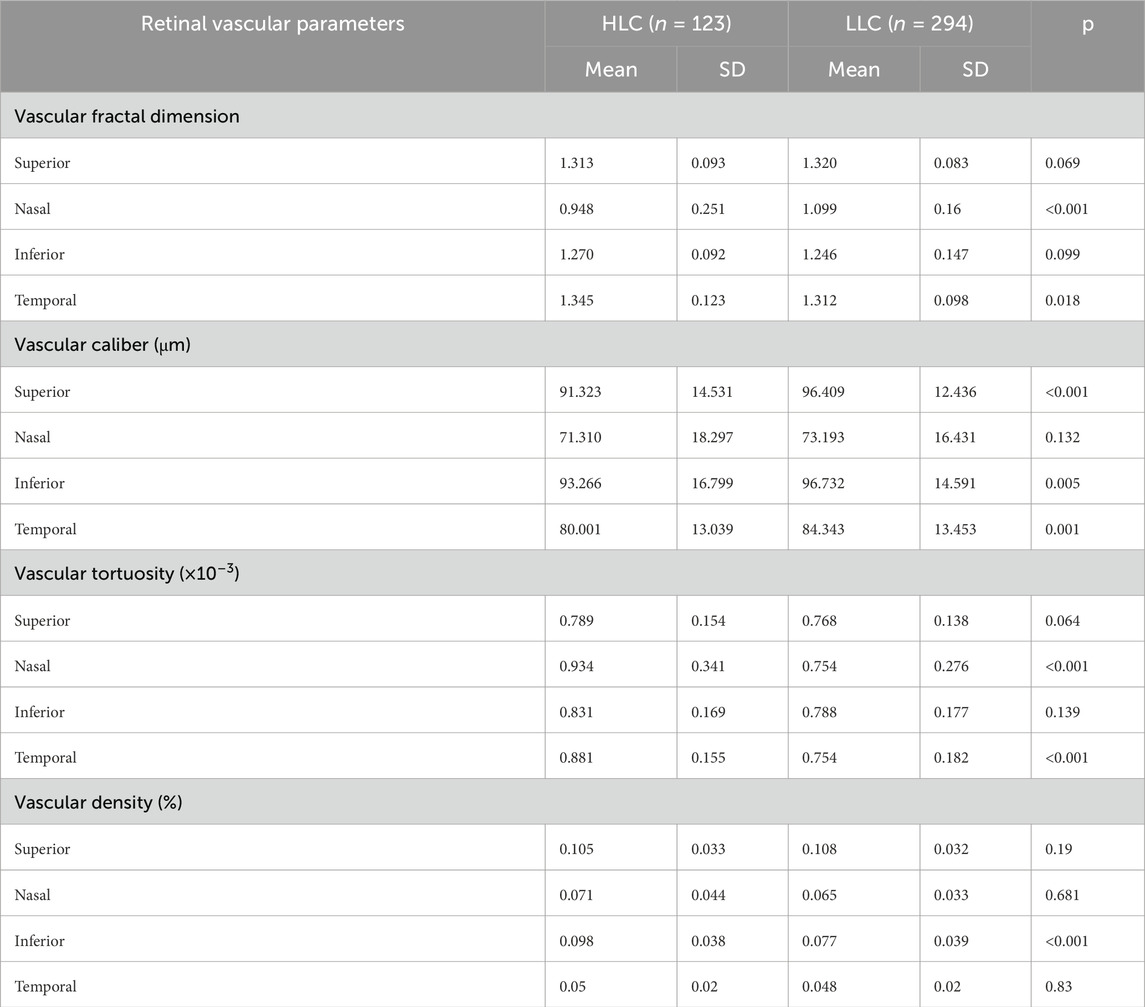
Task: Select the Vascular tortuosity section heading
Action: (126, 573)
